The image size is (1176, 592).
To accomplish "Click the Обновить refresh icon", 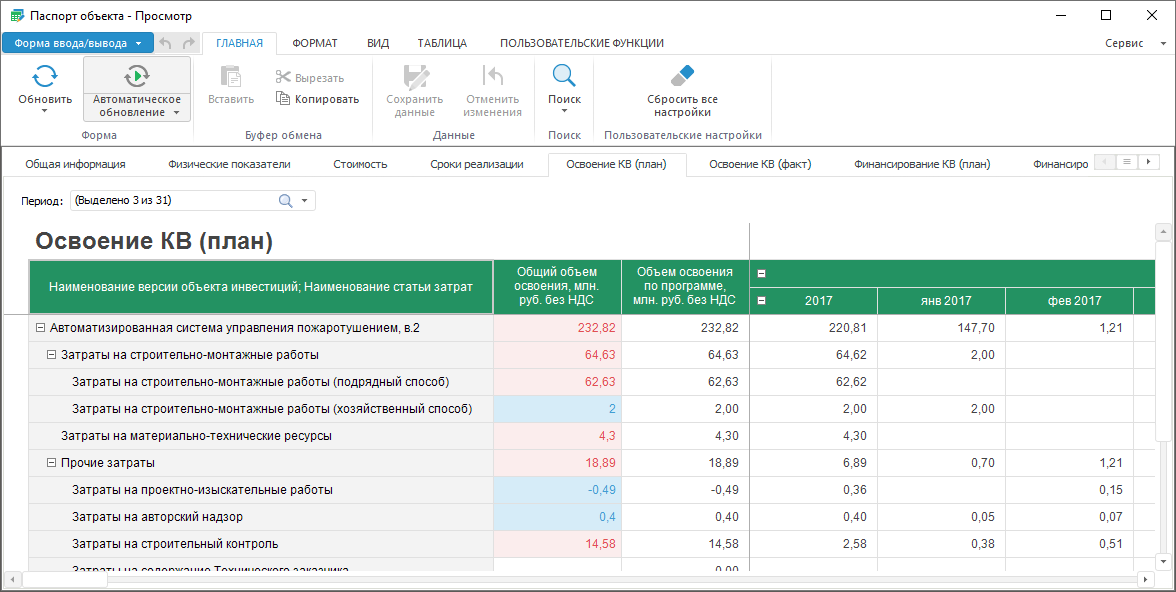I will [45, 76].
